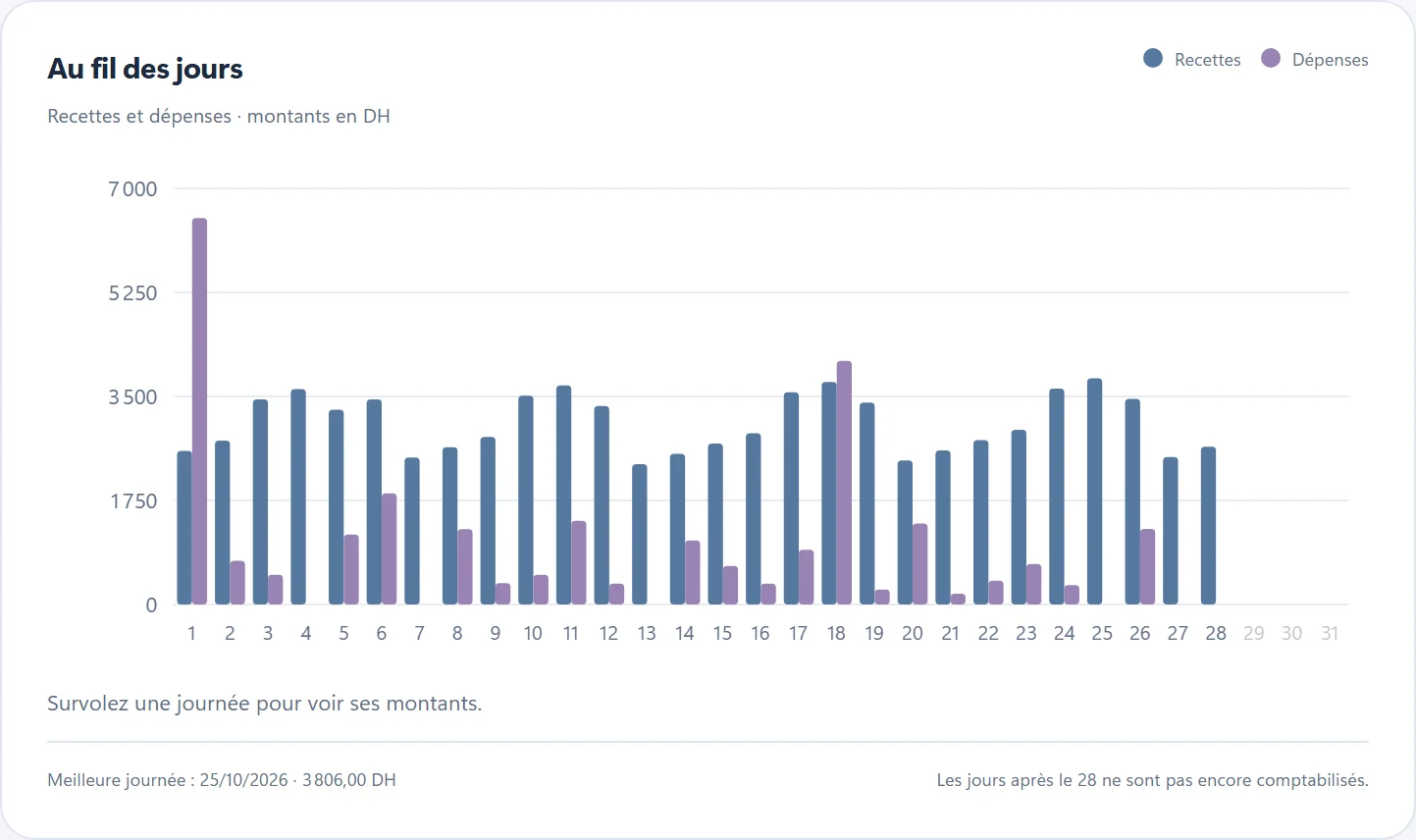This screenshot has height=840, width=1416.
Task: Click x-axis day label 19
Action: click(x=874, y=633)
